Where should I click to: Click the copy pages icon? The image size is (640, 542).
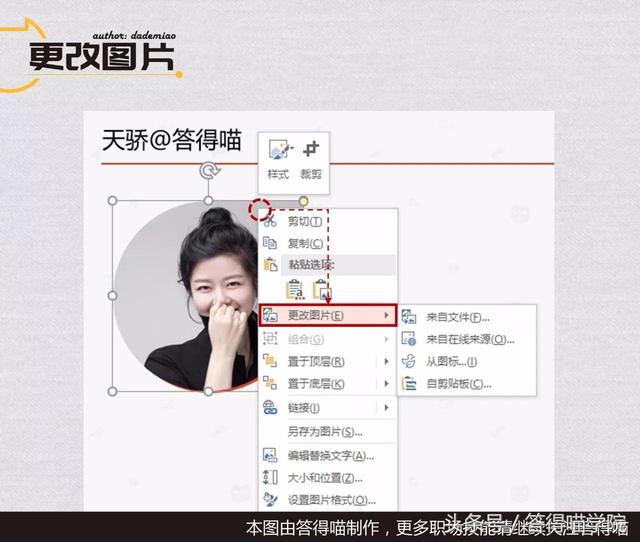(x=270, y=243)
